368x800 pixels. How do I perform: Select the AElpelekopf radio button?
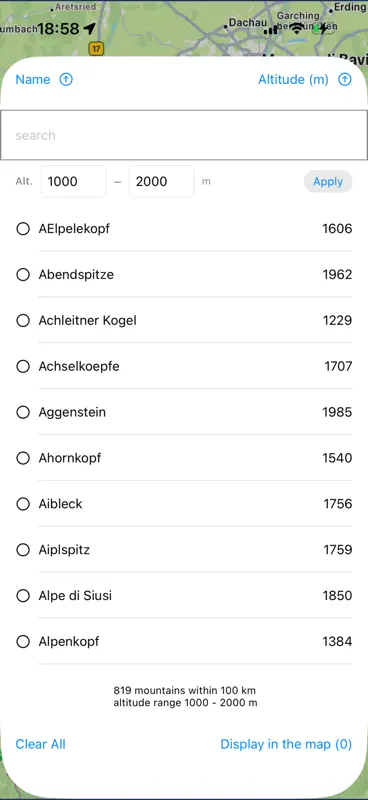tap(23, 229)
